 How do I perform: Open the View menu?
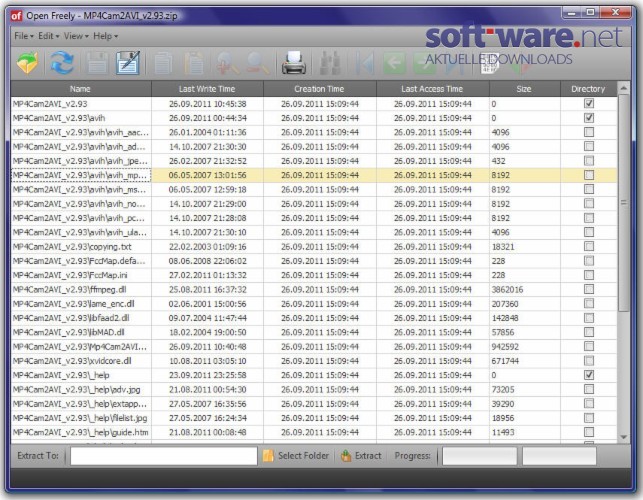(x=76, y=36)
